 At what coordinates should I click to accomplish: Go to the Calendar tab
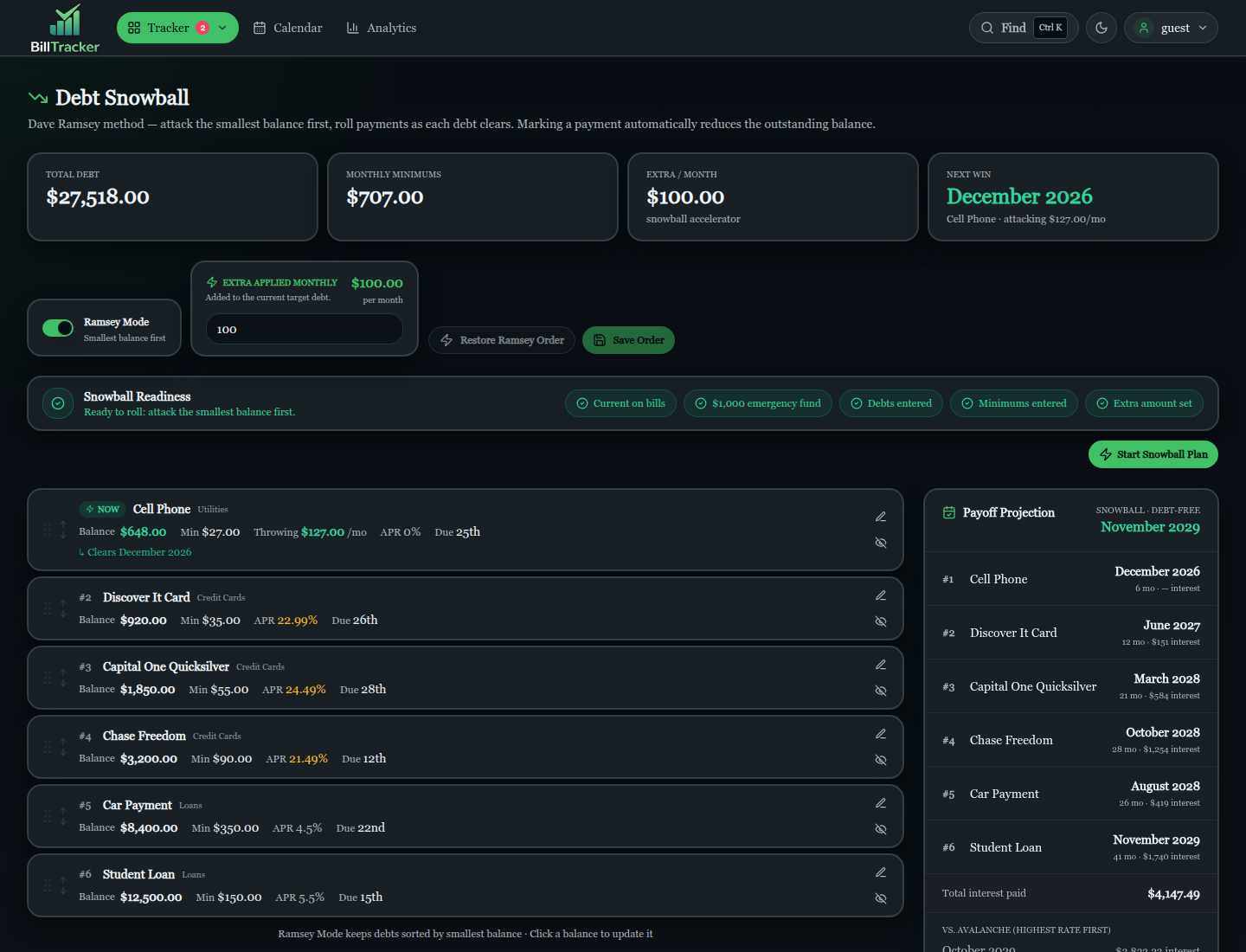pyautogui.click(x=287, y=28)
